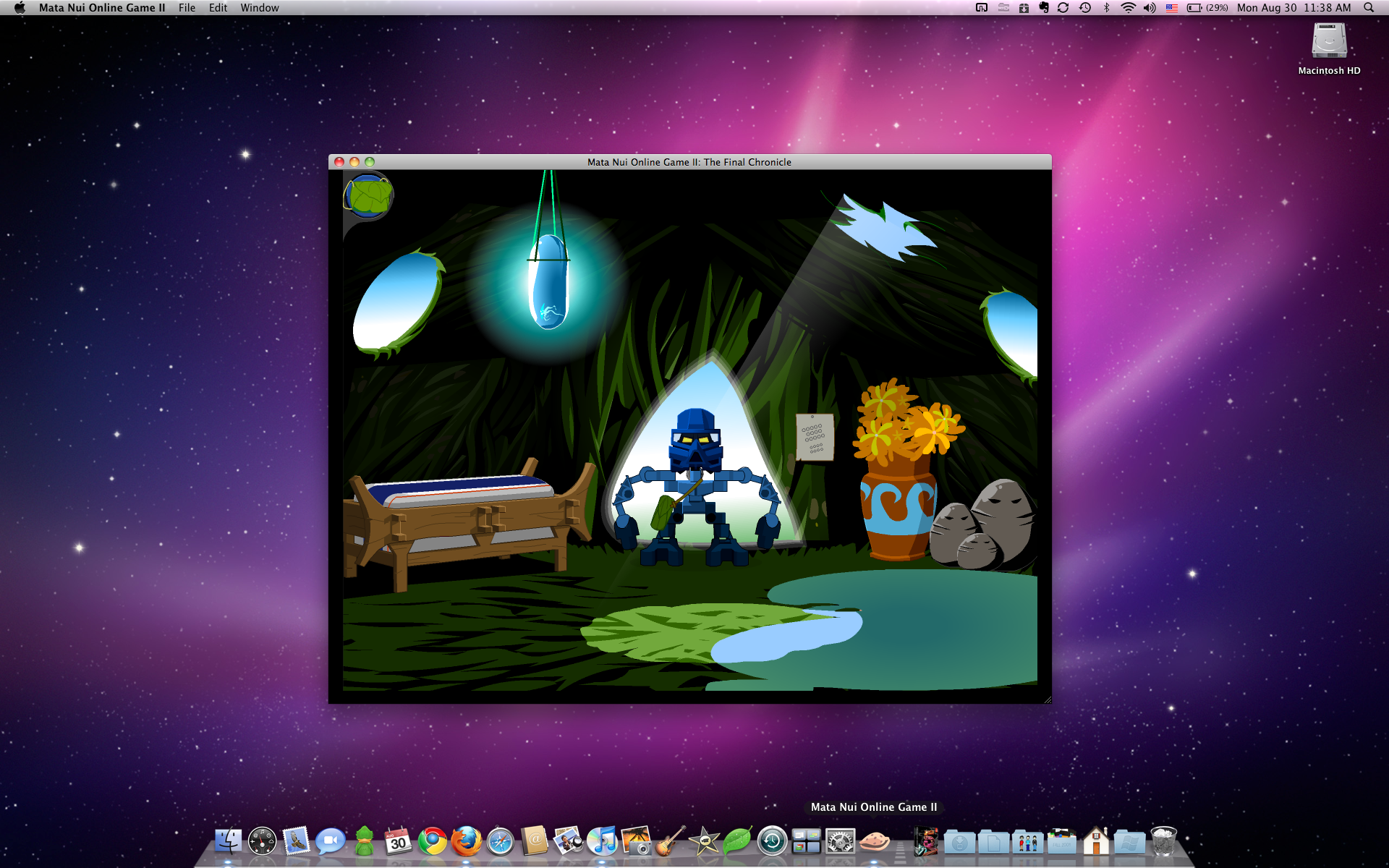Open the US flag input source menu

[x=1172, y=8]
